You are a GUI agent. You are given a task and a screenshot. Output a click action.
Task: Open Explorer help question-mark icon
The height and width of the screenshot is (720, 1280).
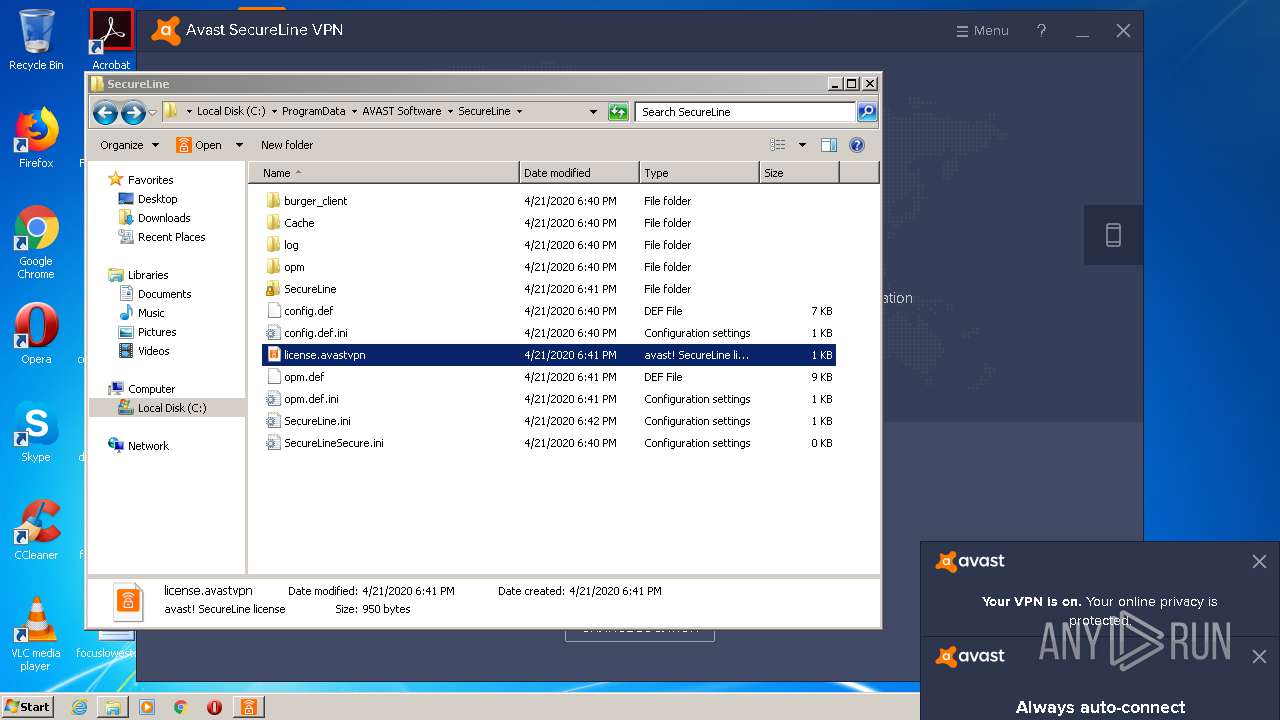coord(857,145)
